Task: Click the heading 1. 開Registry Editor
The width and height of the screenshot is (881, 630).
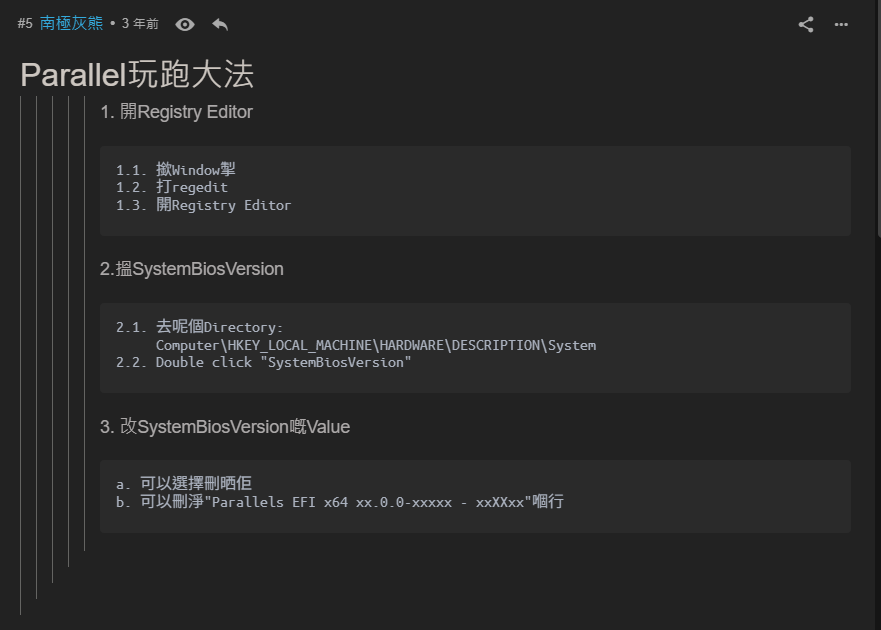Action: [176, 111]
